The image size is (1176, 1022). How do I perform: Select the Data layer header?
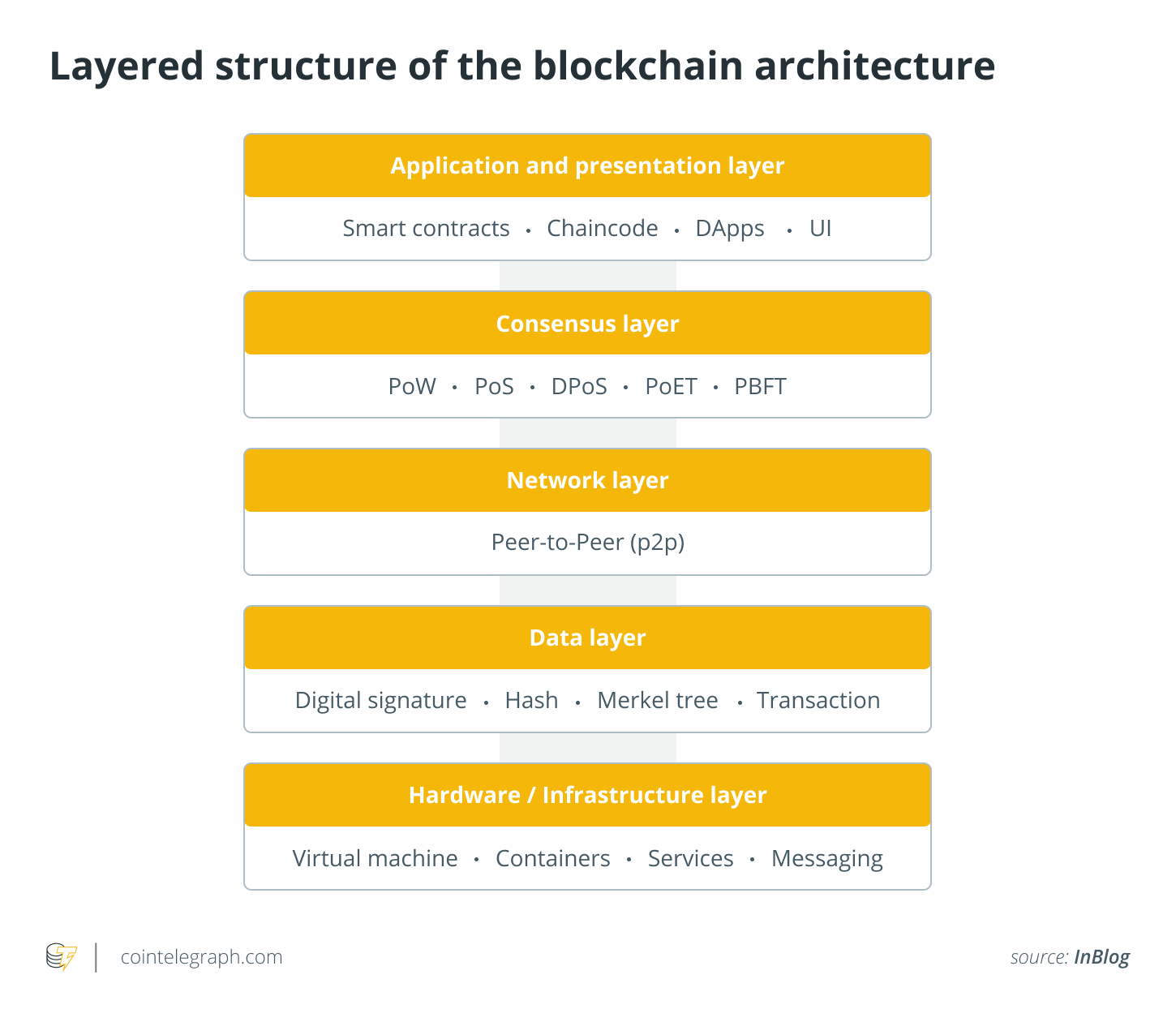tap(587, 638)
